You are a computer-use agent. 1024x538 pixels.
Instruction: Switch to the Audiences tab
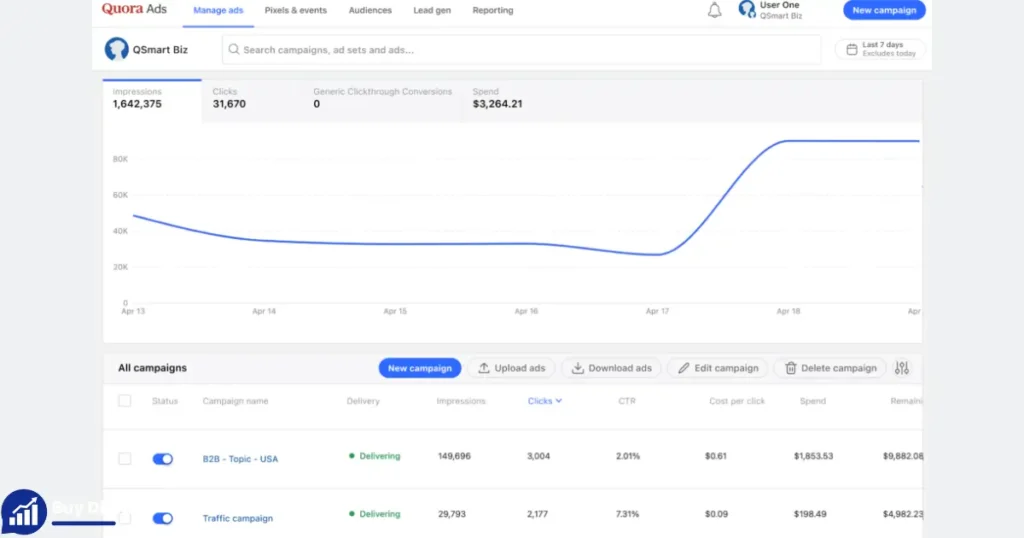pyautogui.click(x=370, y=10)
